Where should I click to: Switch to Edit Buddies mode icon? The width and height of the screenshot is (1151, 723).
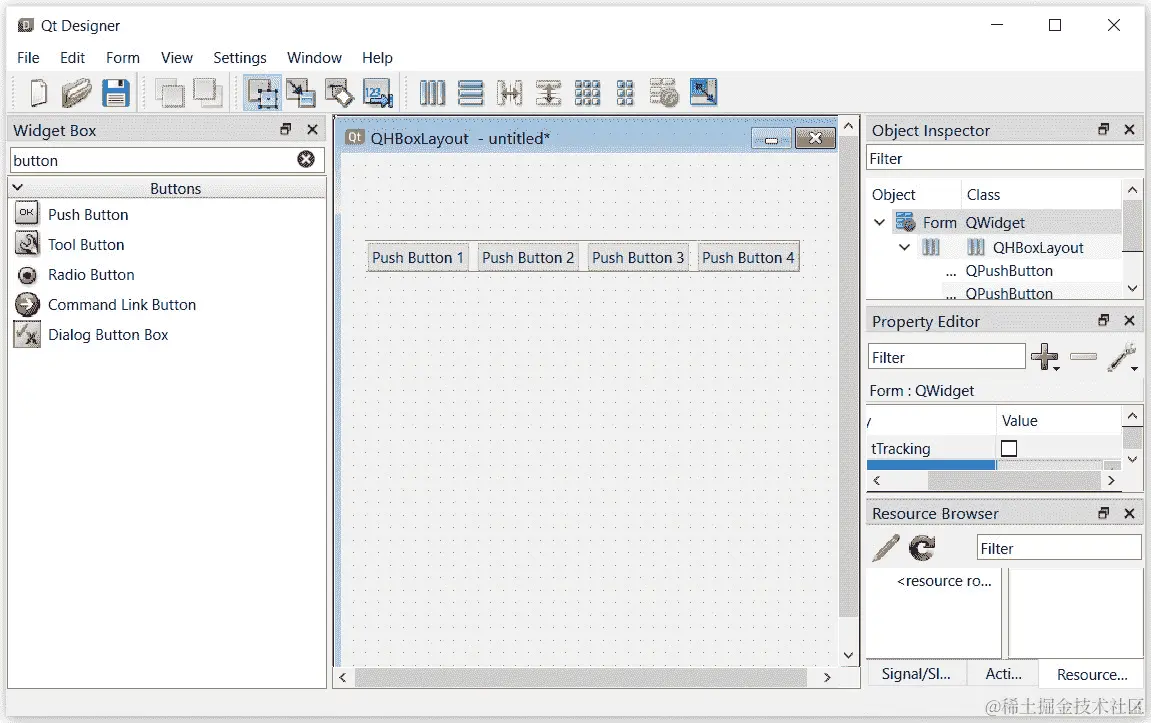[x=339, y=93]
